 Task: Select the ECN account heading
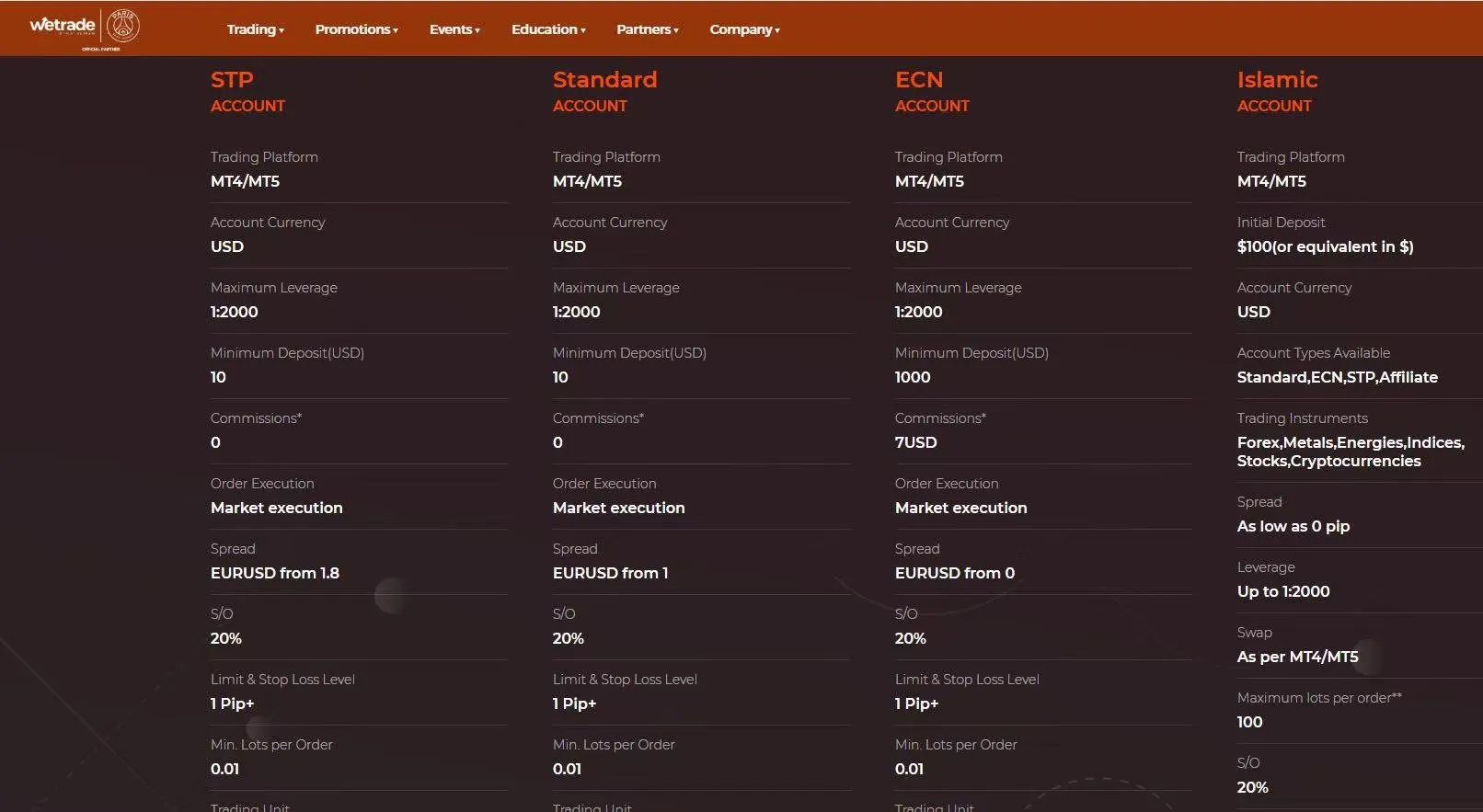point(932,91)
